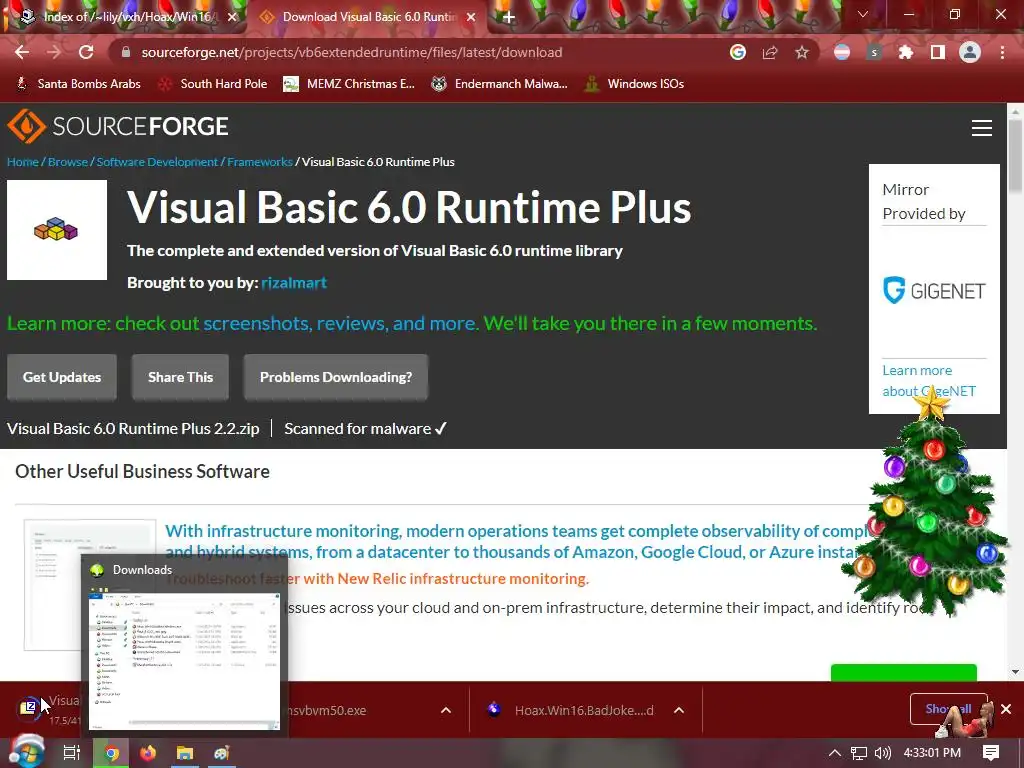
Task: Expand options for msvbvm50.exe download
Action: (446, 710)
